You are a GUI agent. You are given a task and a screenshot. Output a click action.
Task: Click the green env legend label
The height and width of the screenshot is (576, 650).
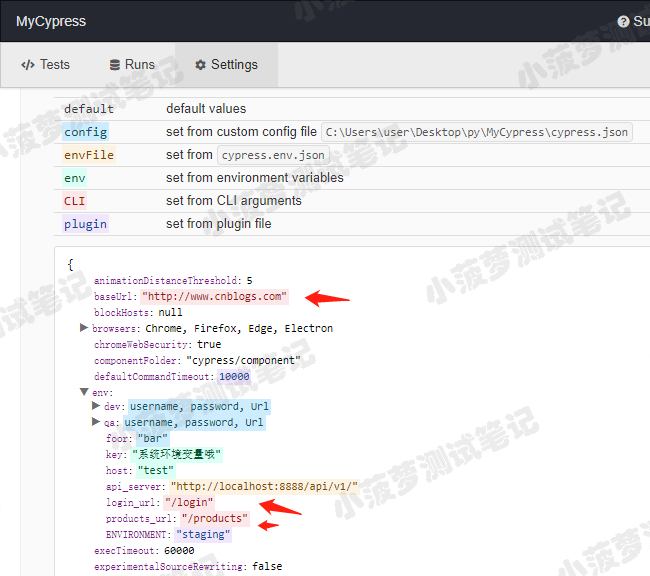75,178
